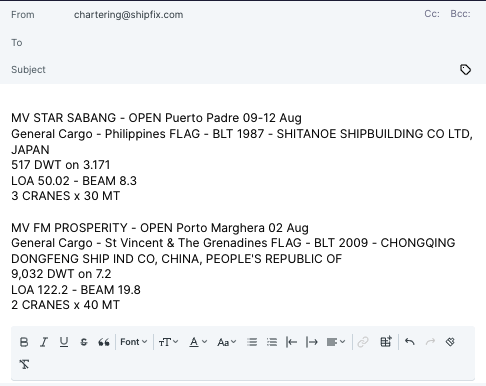The image size is (486, 386).
Task: Add Cc recipients
Action: pos(432,14)
